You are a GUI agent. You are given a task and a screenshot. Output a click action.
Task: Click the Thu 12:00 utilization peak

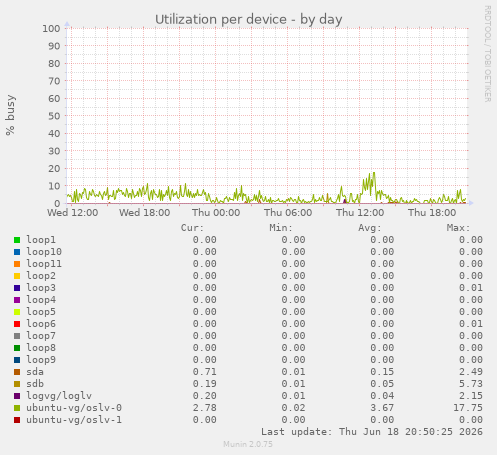[374, 173]
